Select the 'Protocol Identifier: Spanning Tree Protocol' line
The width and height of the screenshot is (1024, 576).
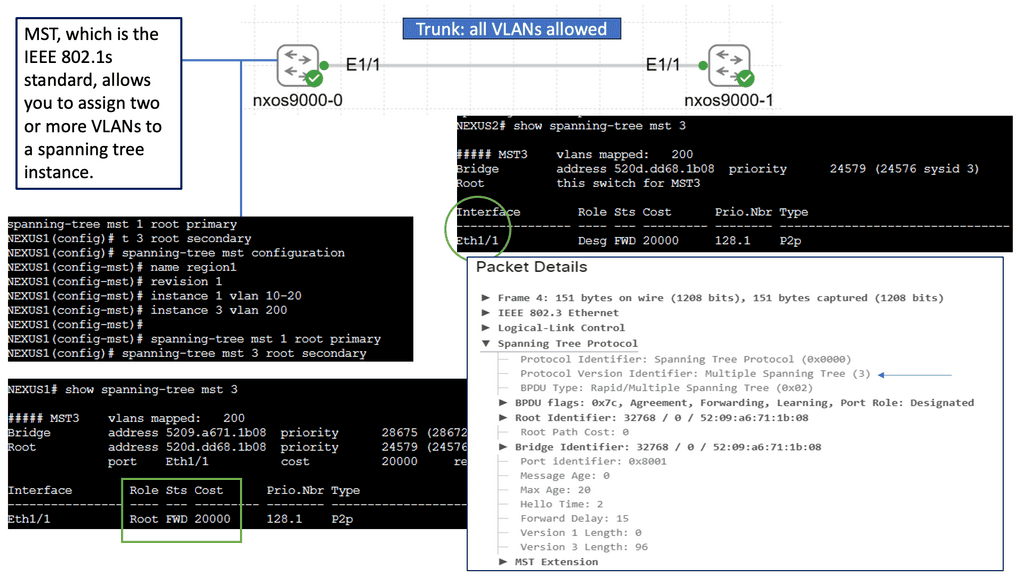pyautogui.click(x=686, y=359)
